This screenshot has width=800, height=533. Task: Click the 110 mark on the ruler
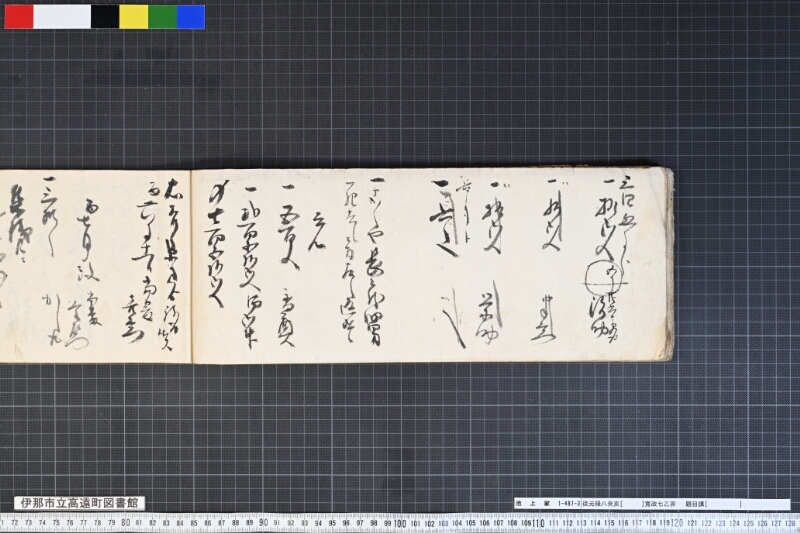click(539, 523)
